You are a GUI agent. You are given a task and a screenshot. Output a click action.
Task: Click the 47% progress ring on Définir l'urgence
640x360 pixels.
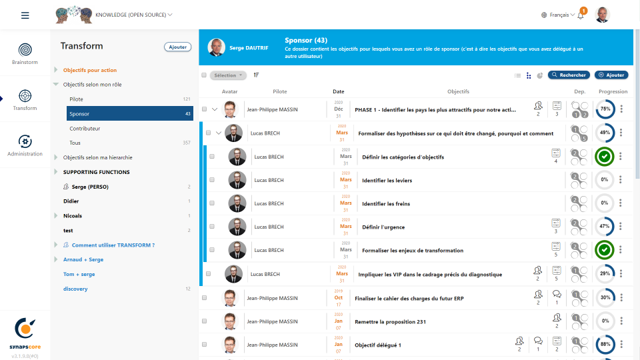(x=604, y=226)
